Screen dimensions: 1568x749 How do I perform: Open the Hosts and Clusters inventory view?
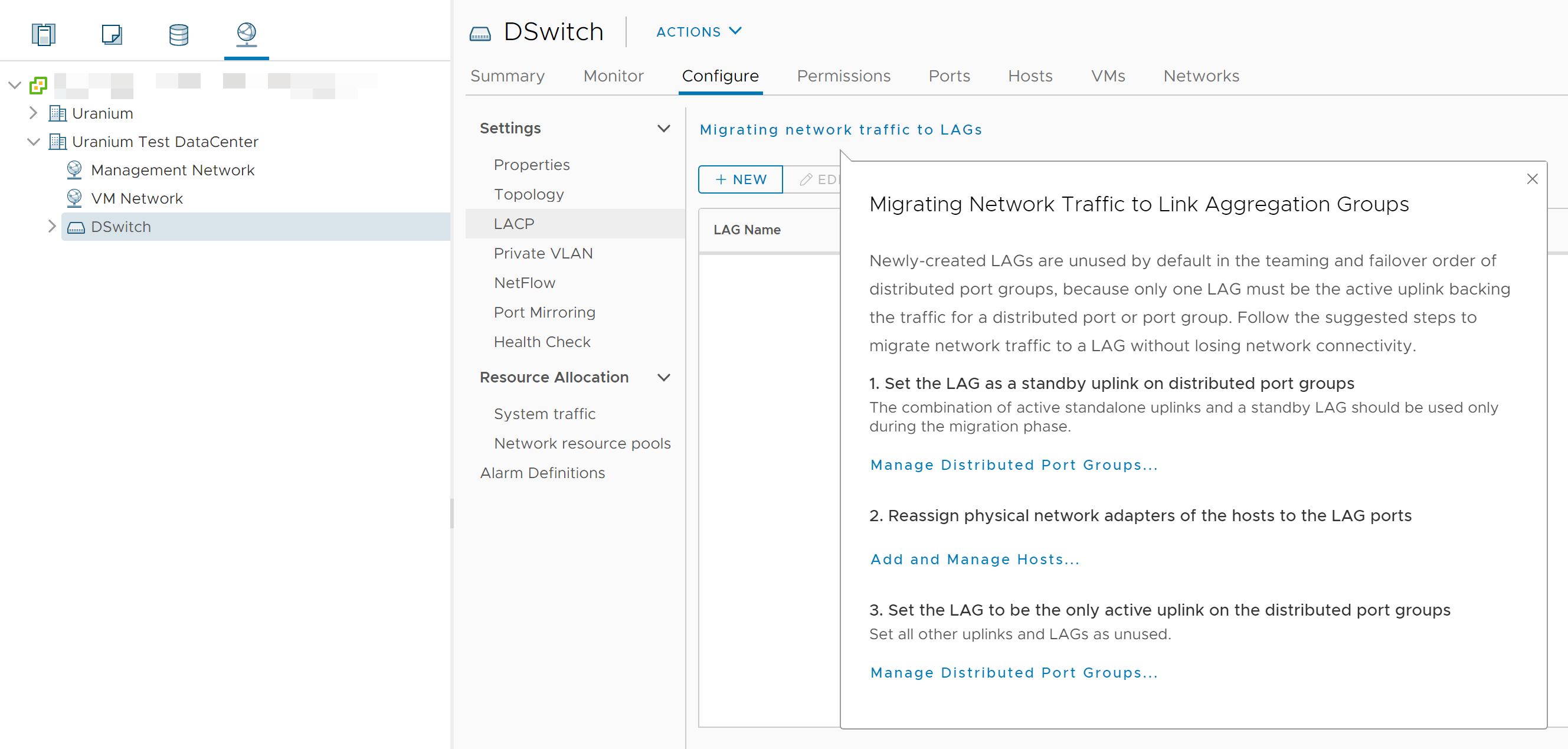point(43,34)
